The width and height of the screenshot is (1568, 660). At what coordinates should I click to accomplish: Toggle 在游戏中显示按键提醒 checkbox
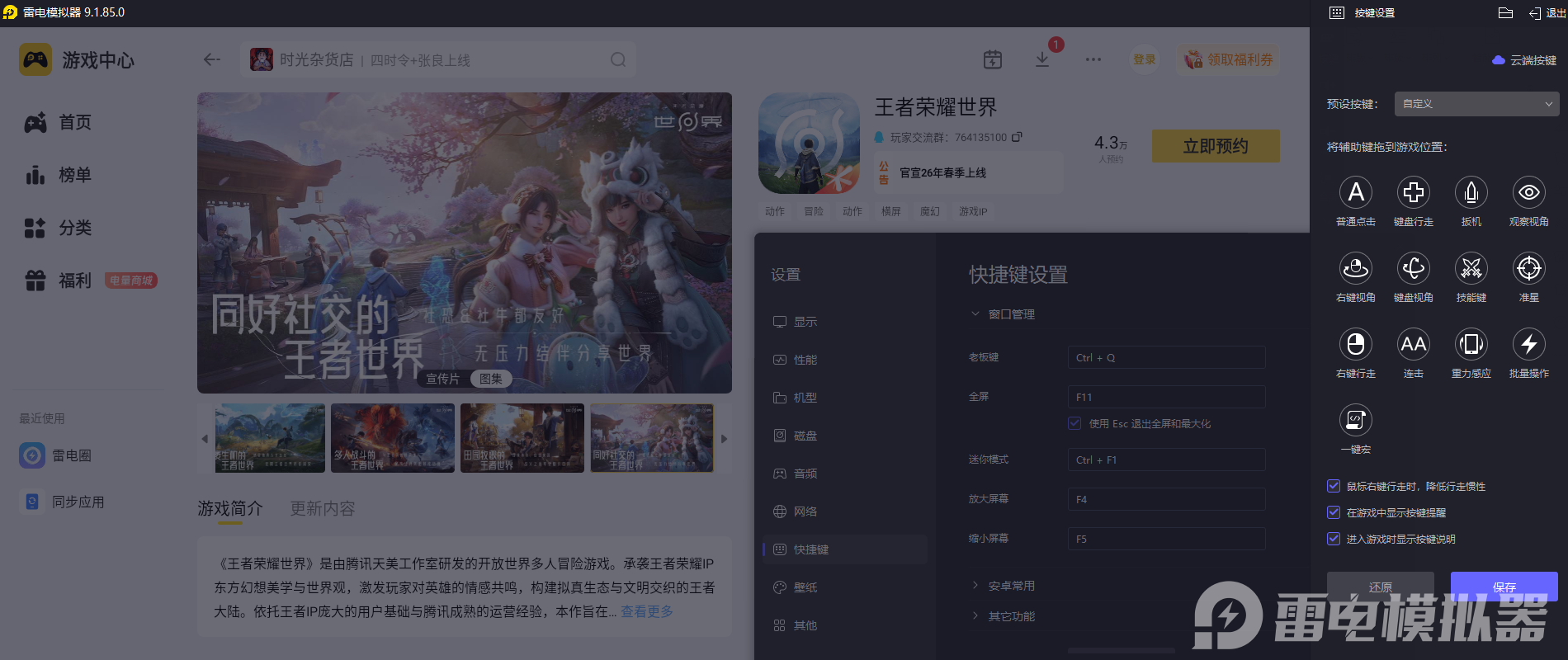tap(1333, 512)
